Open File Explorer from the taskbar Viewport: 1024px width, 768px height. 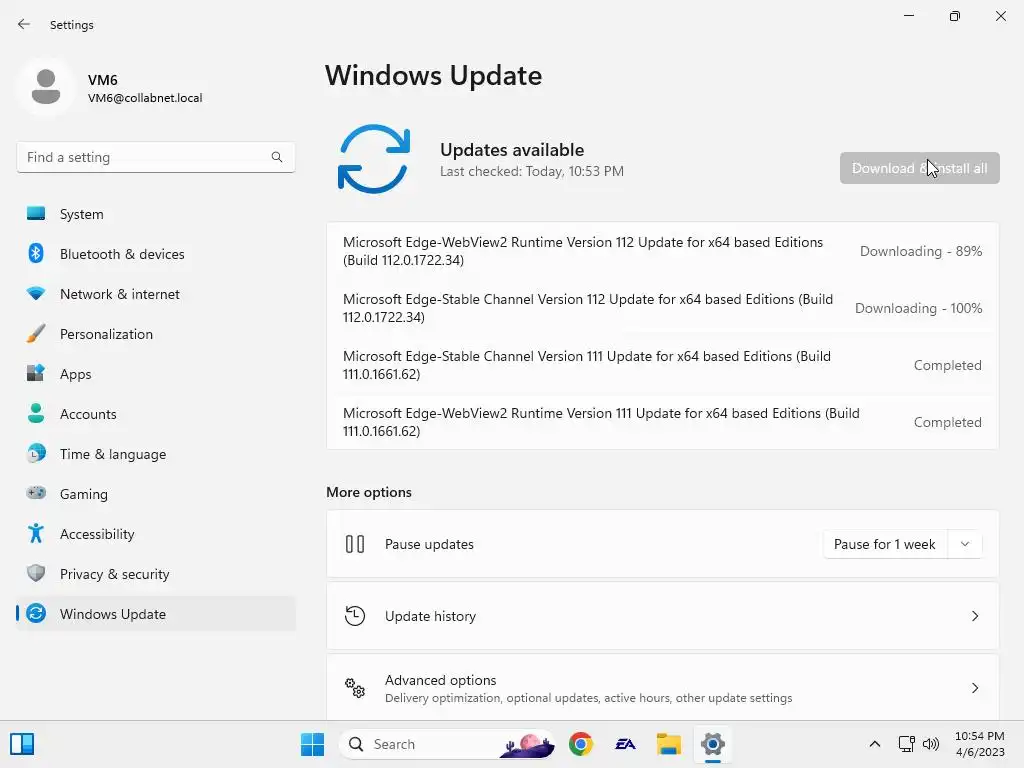tap(669, 744)
